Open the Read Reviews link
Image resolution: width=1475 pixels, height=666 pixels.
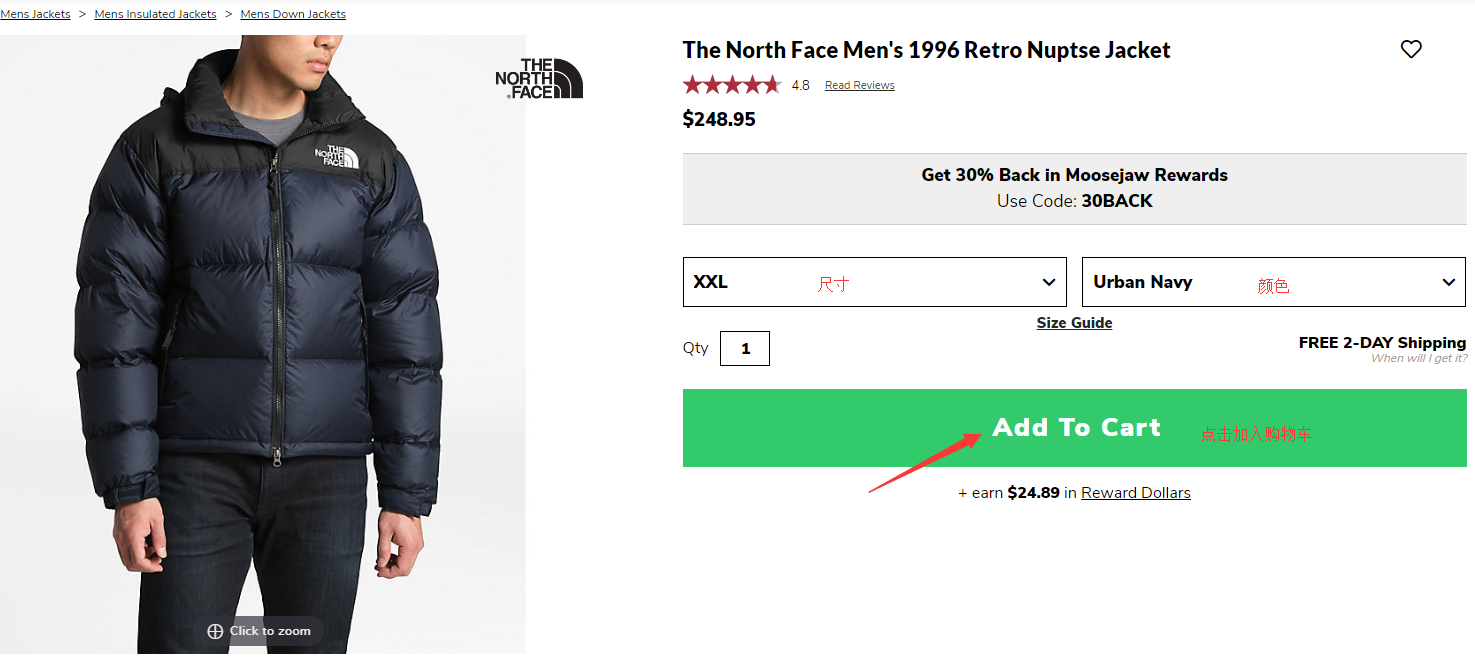[859, 86]
